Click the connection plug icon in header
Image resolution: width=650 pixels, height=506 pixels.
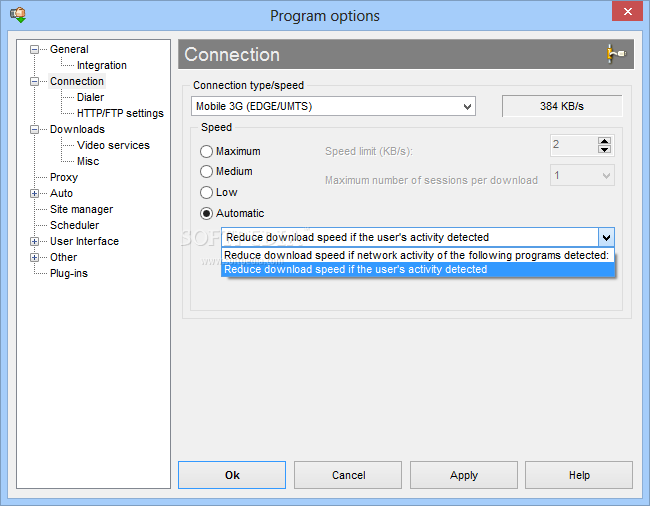616,54
